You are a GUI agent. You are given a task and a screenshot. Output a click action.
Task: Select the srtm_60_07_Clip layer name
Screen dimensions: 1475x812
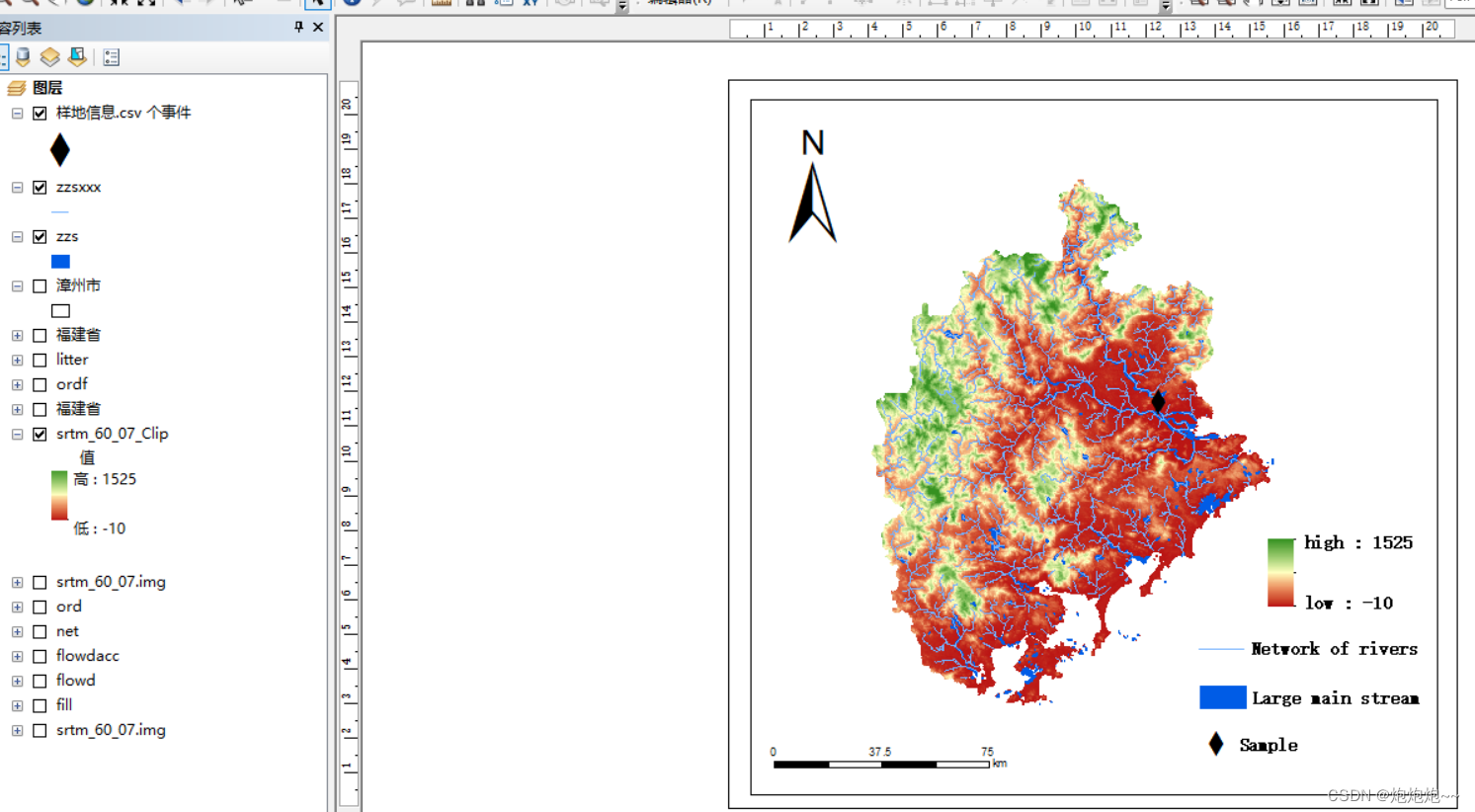click(112, 434)
